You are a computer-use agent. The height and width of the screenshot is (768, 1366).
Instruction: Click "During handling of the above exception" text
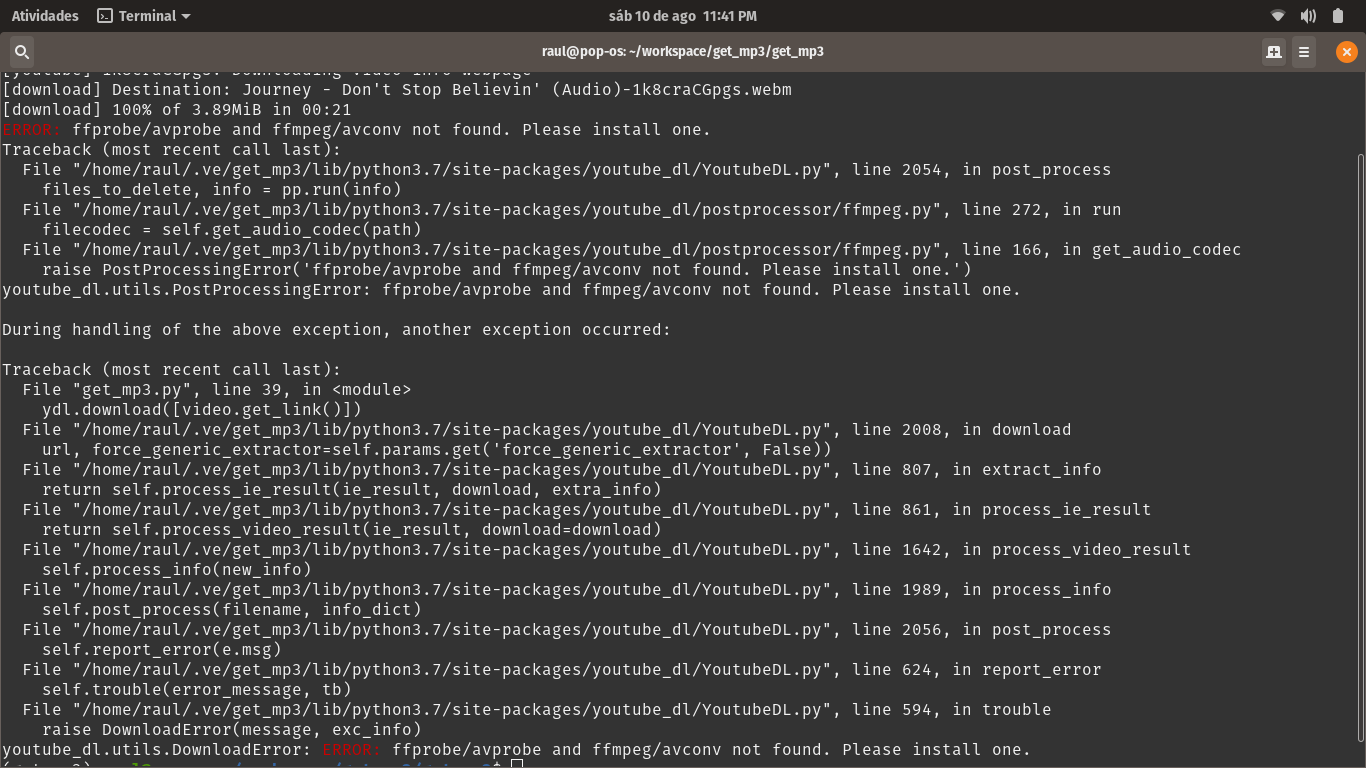pyautogui.click(x=337, y=330)
